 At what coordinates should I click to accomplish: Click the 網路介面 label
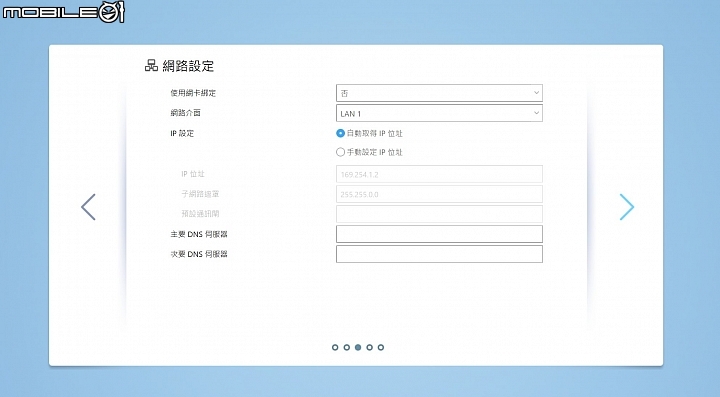186,113
